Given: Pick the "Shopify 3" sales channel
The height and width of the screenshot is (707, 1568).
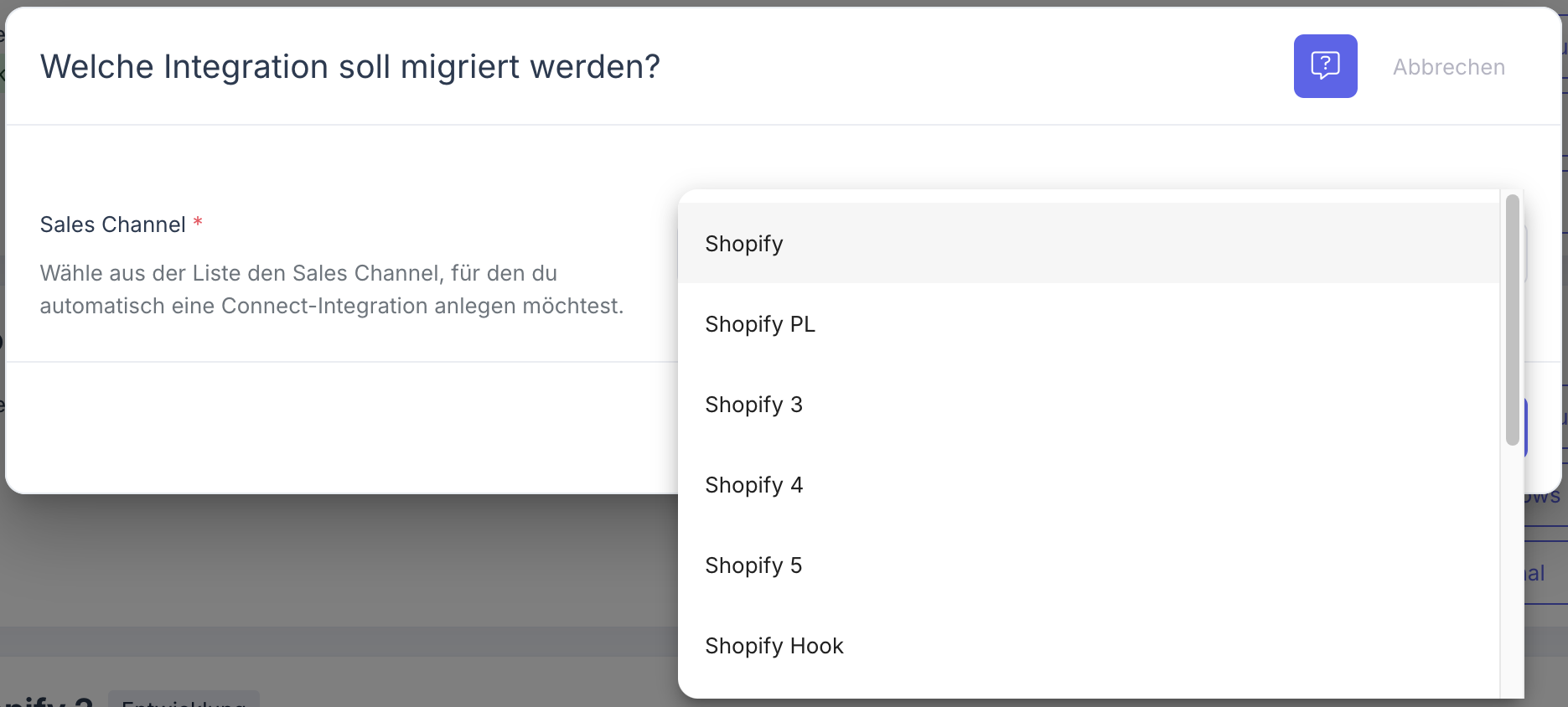Looking at the screenshot, I should click(753, 405).
